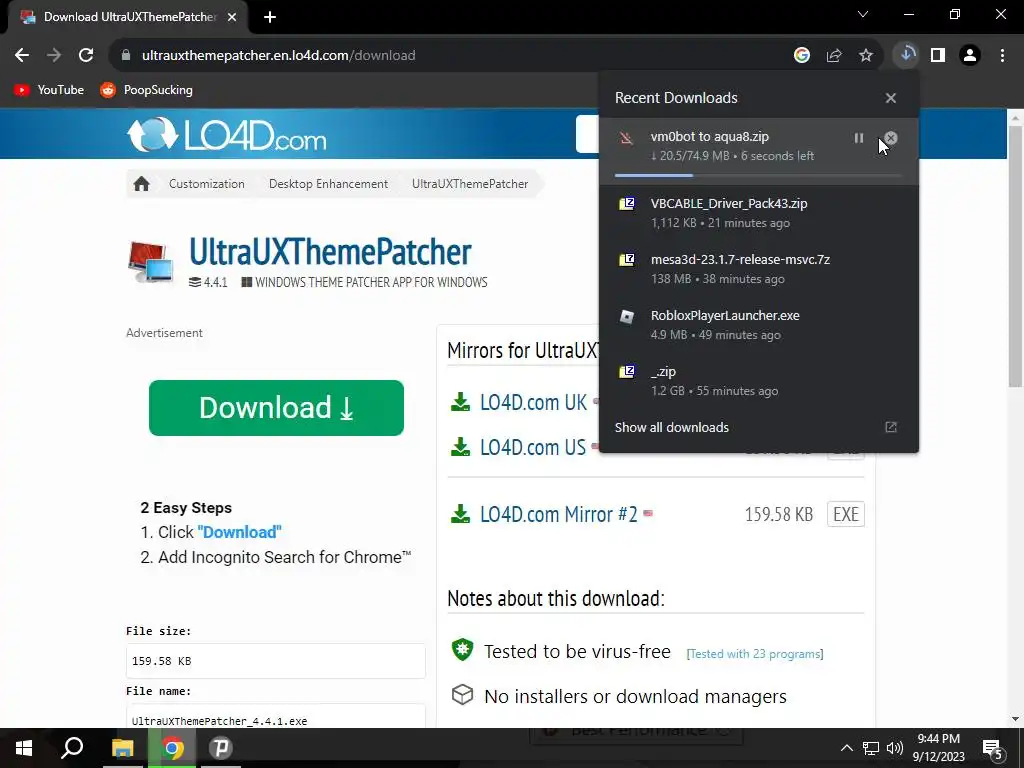
Task: Select the LO4D.com UK mirror
Action: 532,402
